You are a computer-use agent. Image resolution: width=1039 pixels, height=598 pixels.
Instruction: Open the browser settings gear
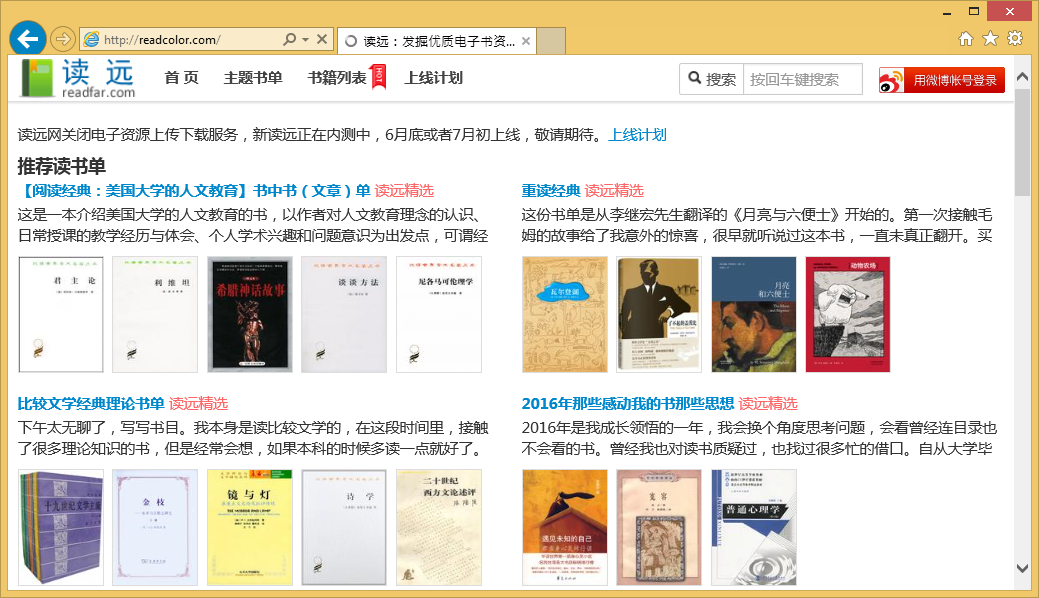point(1014,38)
